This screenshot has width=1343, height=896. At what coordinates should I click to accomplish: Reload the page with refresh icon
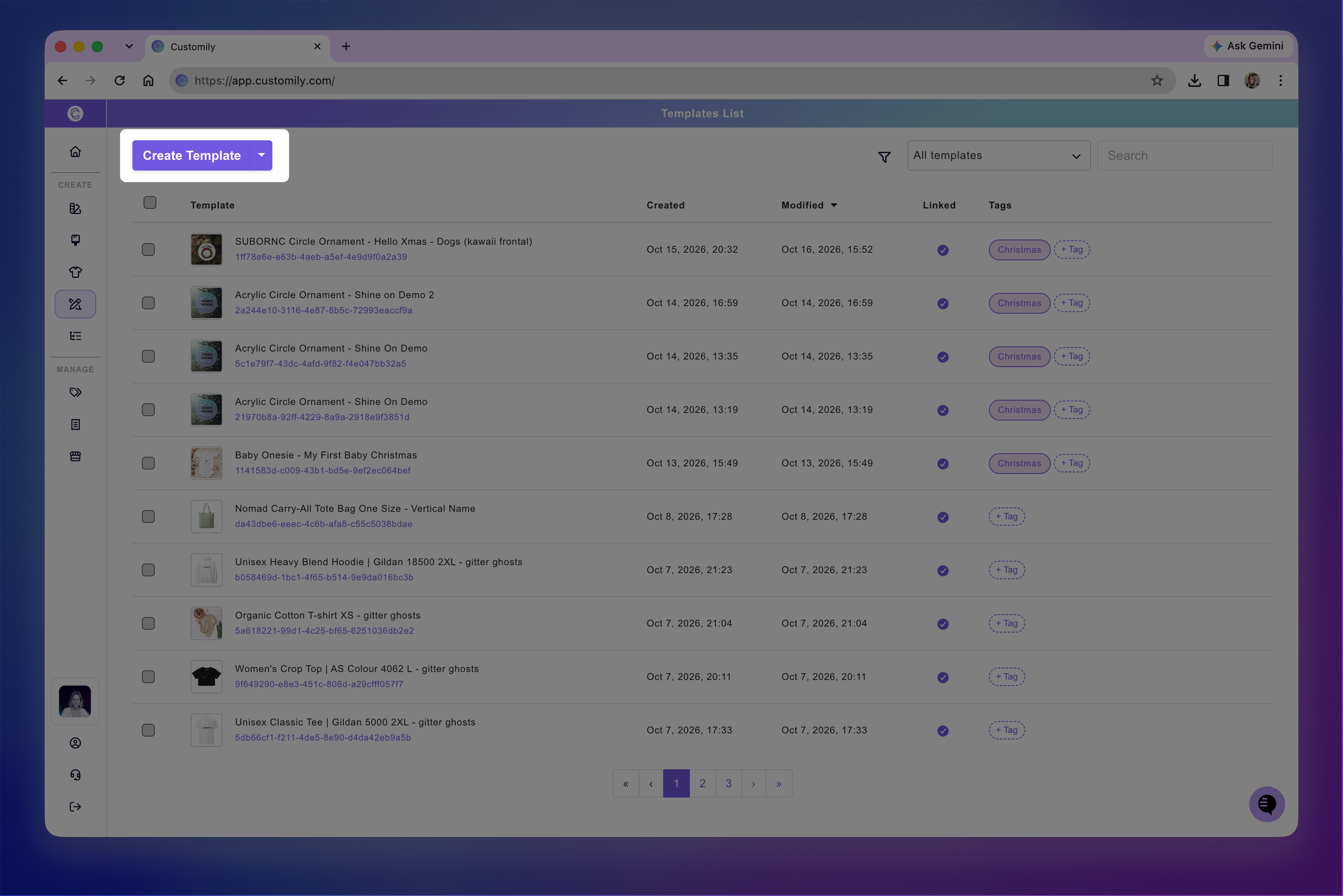120,81
